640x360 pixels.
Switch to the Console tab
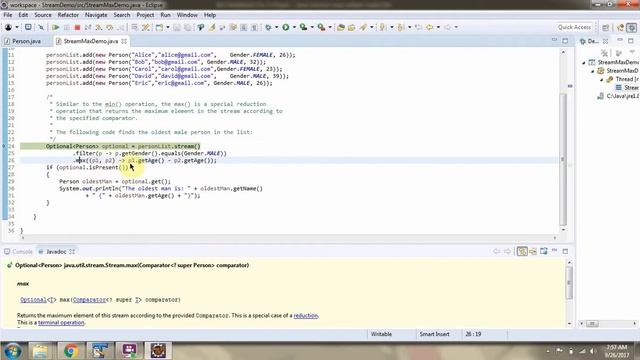pos(18,251)
